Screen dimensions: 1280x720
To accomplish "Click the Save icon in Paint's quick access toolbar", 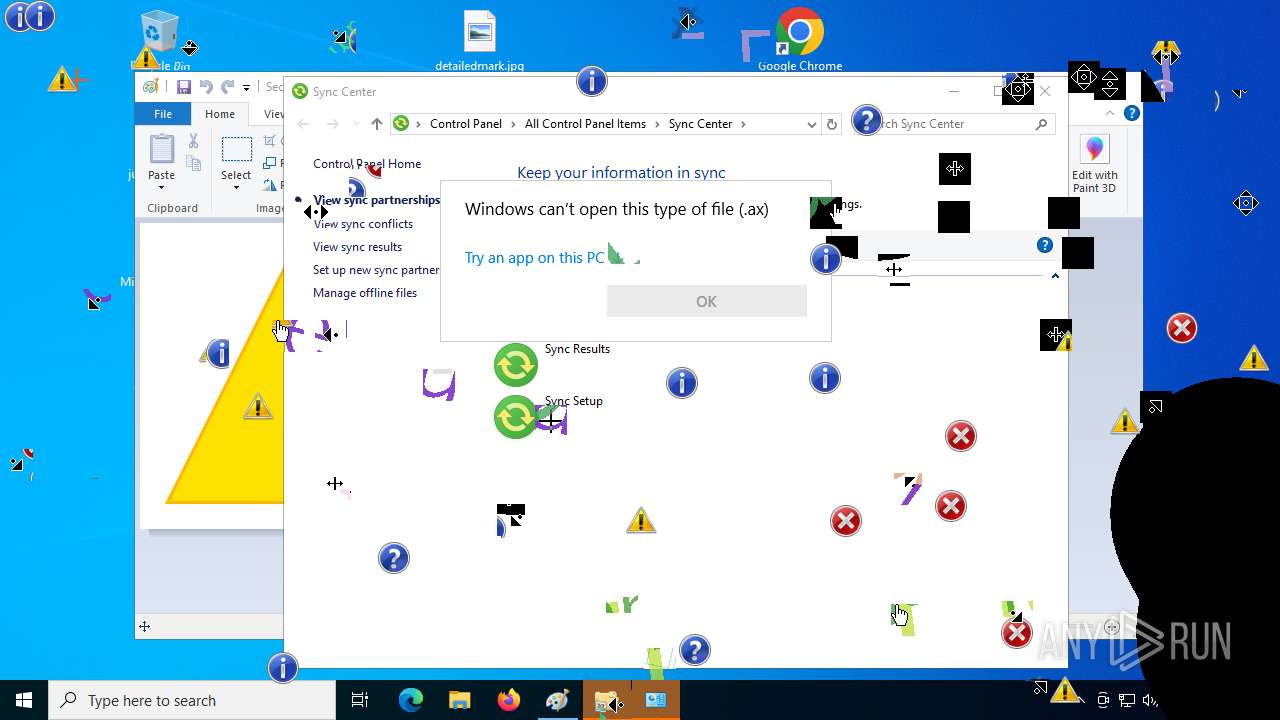I will pyautogui.click(x=183, y=87).
